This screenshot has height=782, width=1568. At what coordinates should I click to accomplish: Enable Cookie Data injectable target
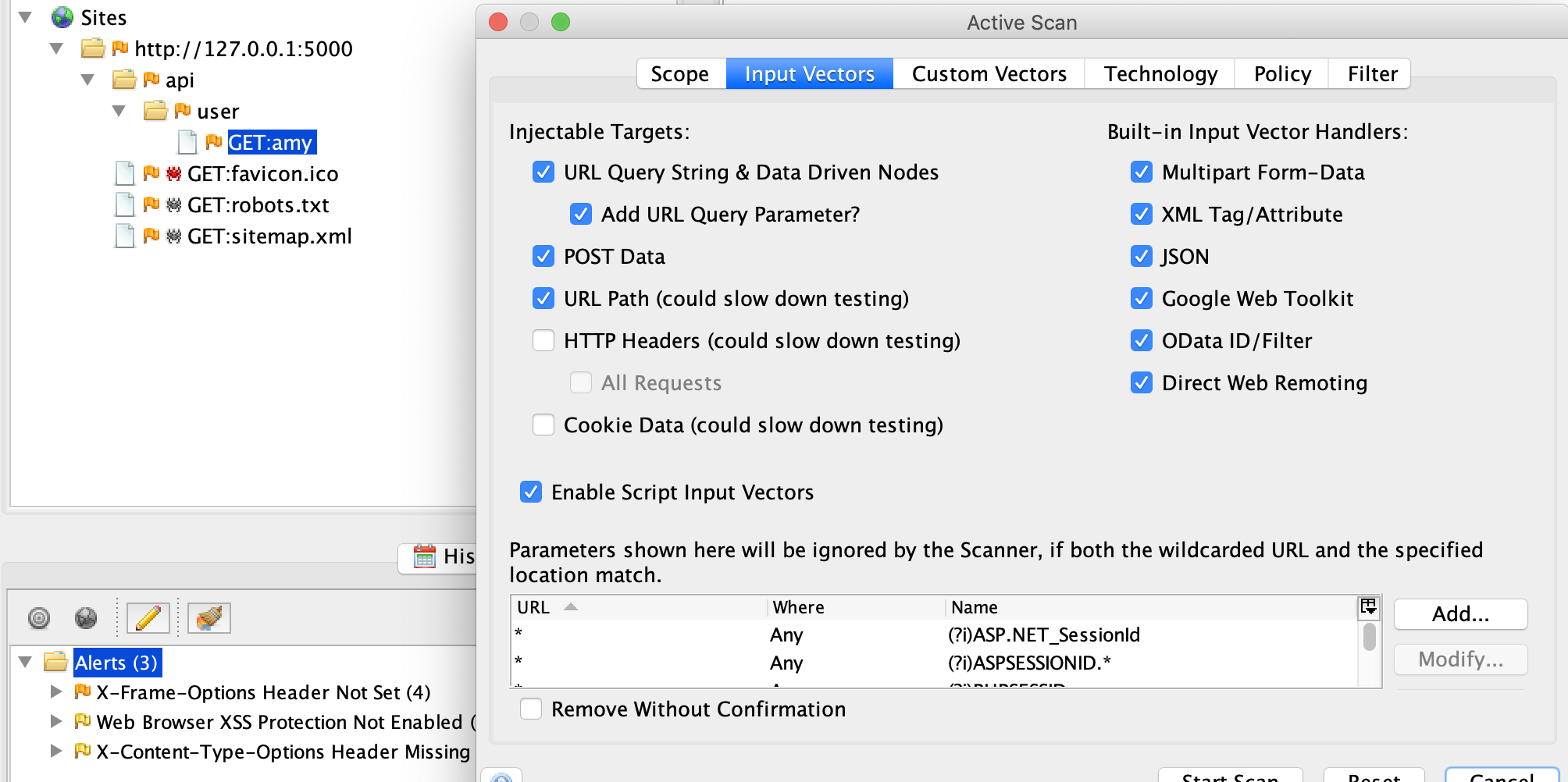tap(543, 425)
